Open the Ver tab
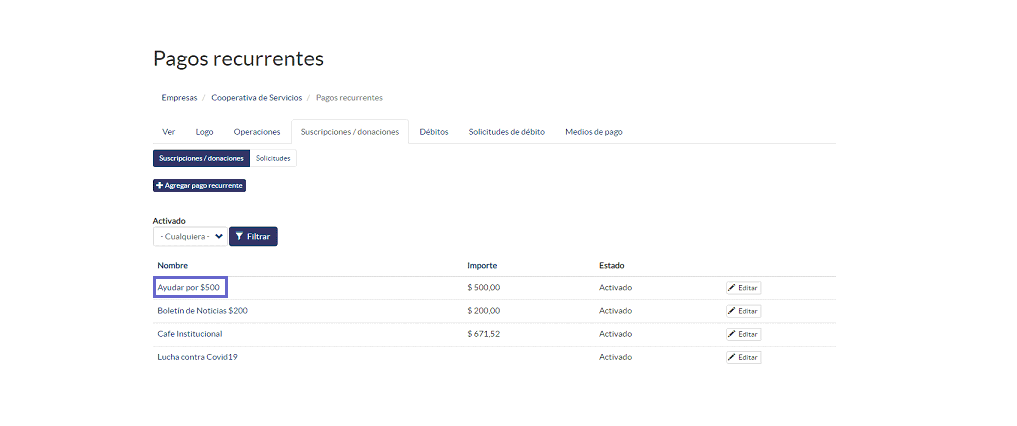The image size is (1017, 426). coord(169,132)
